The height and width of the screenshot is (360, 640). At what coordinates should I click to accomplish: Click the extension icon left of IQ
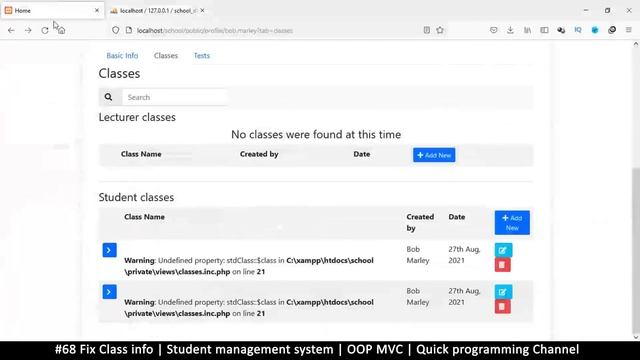561,30
